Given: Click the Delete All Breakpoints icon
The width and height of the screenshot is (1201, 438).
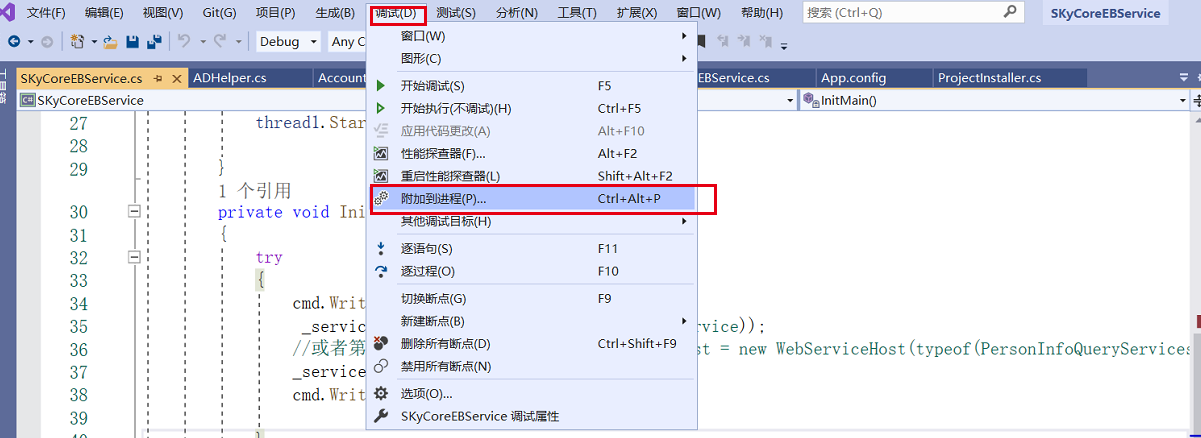Looking at the screenshot, I should (381, 343).
